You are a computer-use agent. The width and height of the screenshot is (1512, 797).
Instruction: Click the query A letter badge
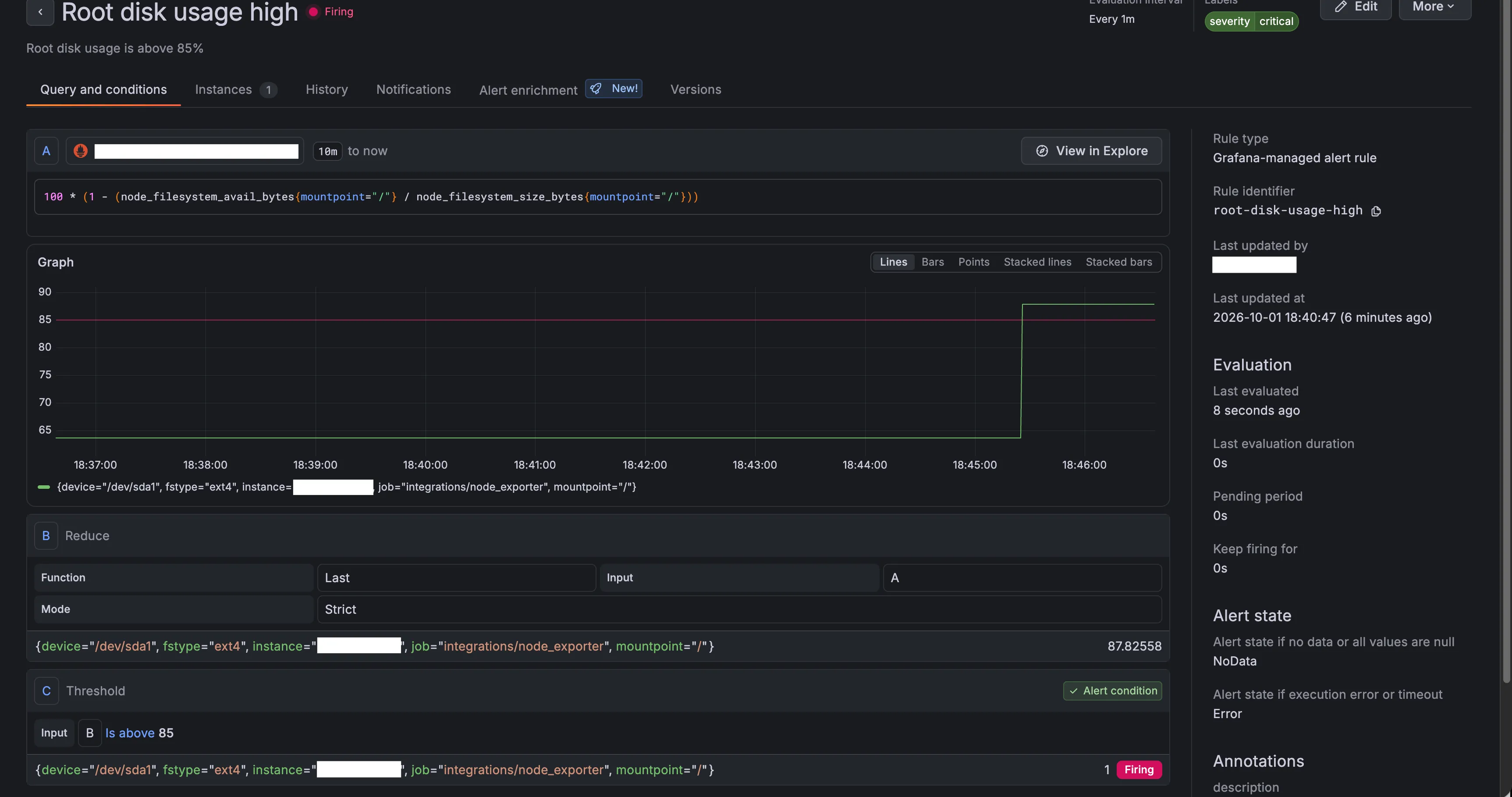coord(46,151)
